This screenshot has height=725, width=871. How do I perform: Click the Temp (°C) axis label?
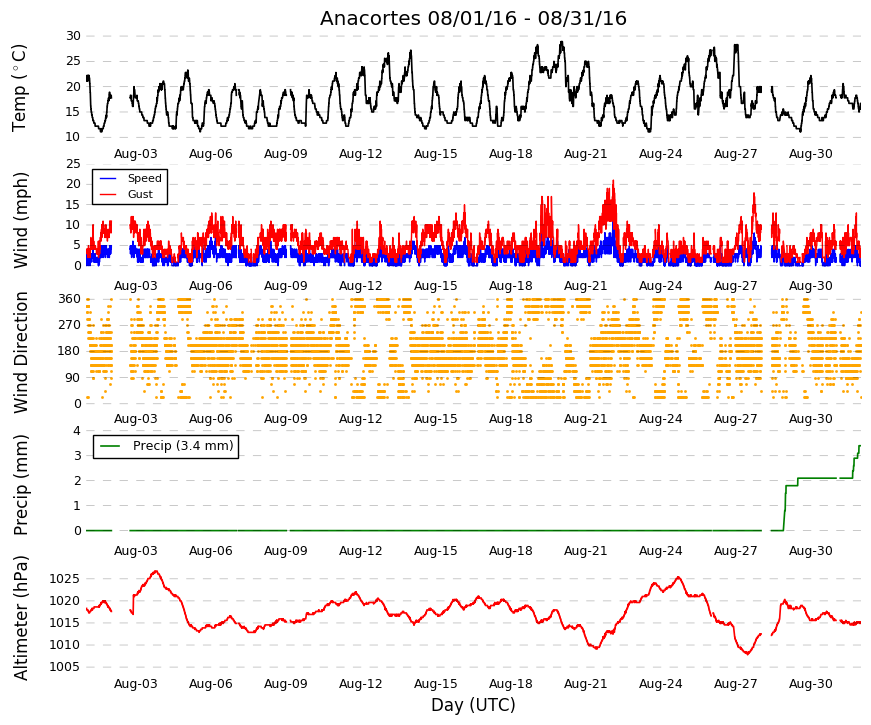[x=19, y=88]
